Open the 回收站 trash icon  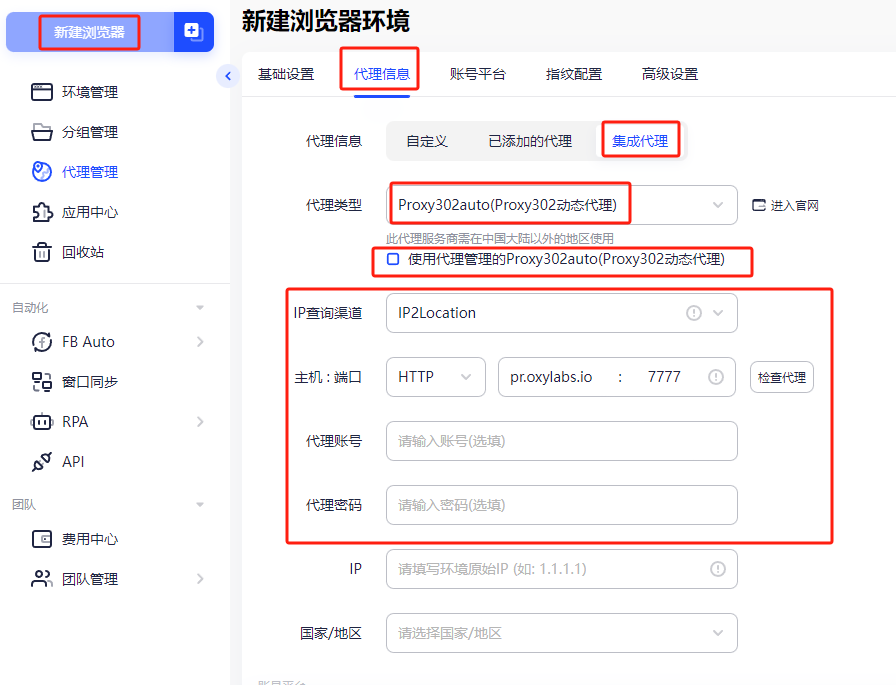pos(42,251)
